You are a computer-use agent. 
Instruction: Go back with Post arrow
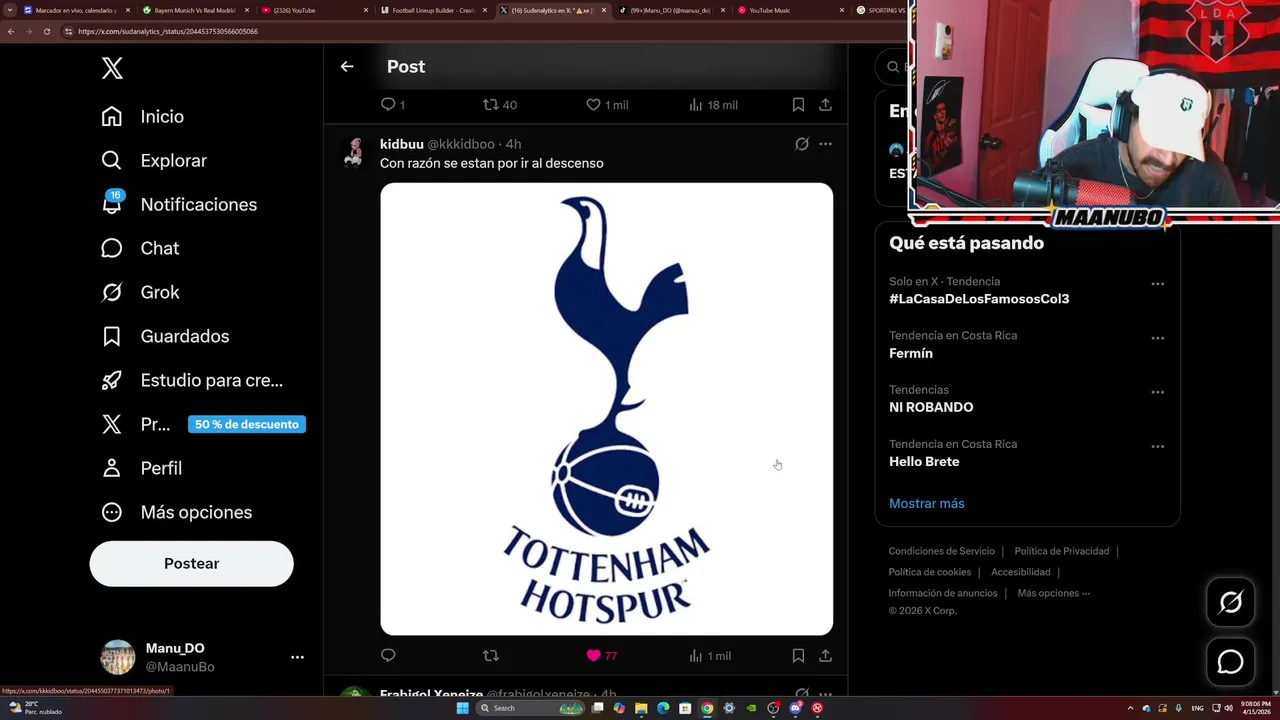click(347, 66)
